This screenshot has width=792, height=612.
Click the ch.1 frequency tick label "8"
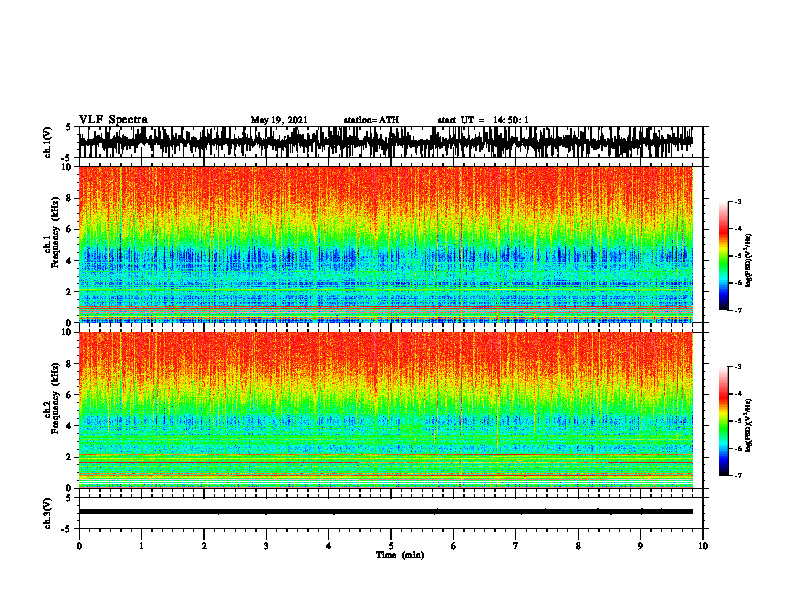click(70, 198)
